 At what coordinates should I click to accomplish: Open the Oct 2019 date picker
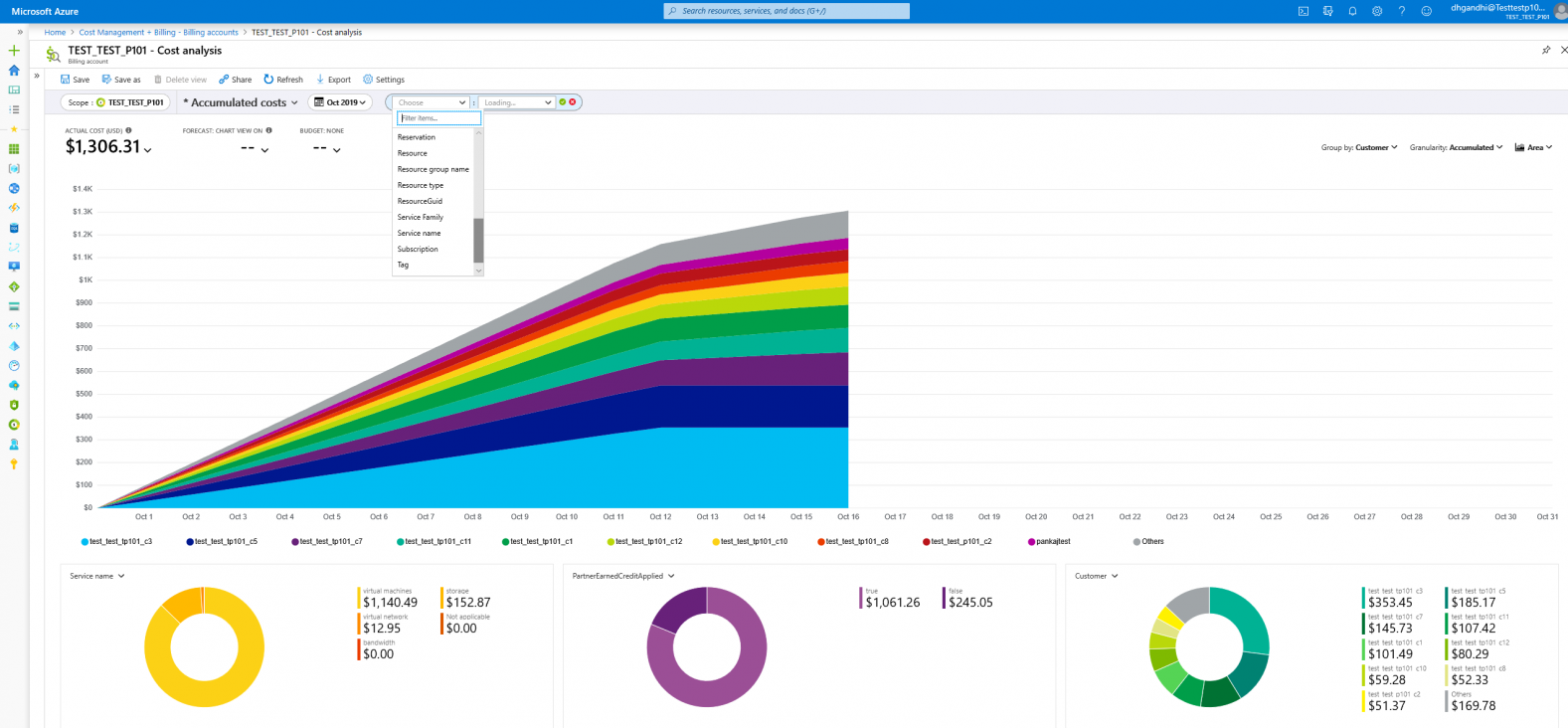[341, 102]
